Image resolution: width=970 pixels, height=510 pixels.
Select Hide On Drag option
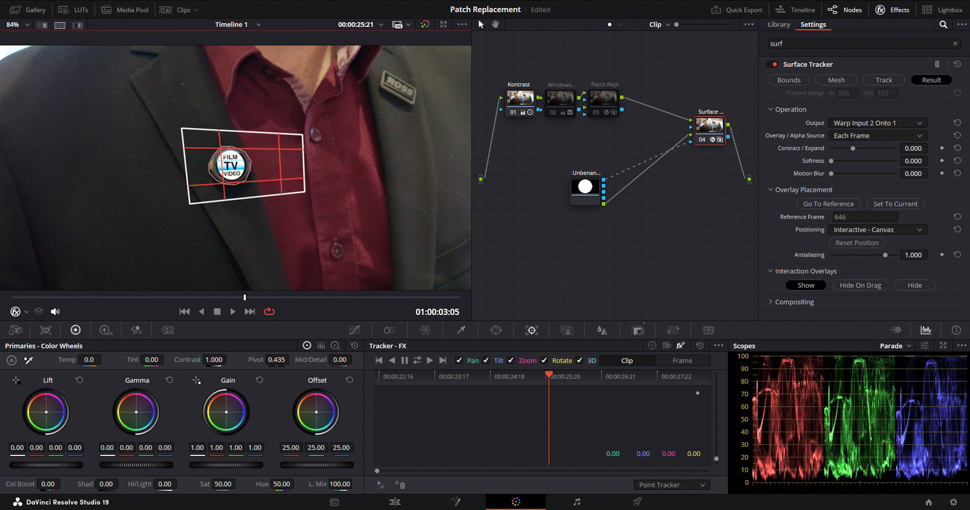point(860,285)
